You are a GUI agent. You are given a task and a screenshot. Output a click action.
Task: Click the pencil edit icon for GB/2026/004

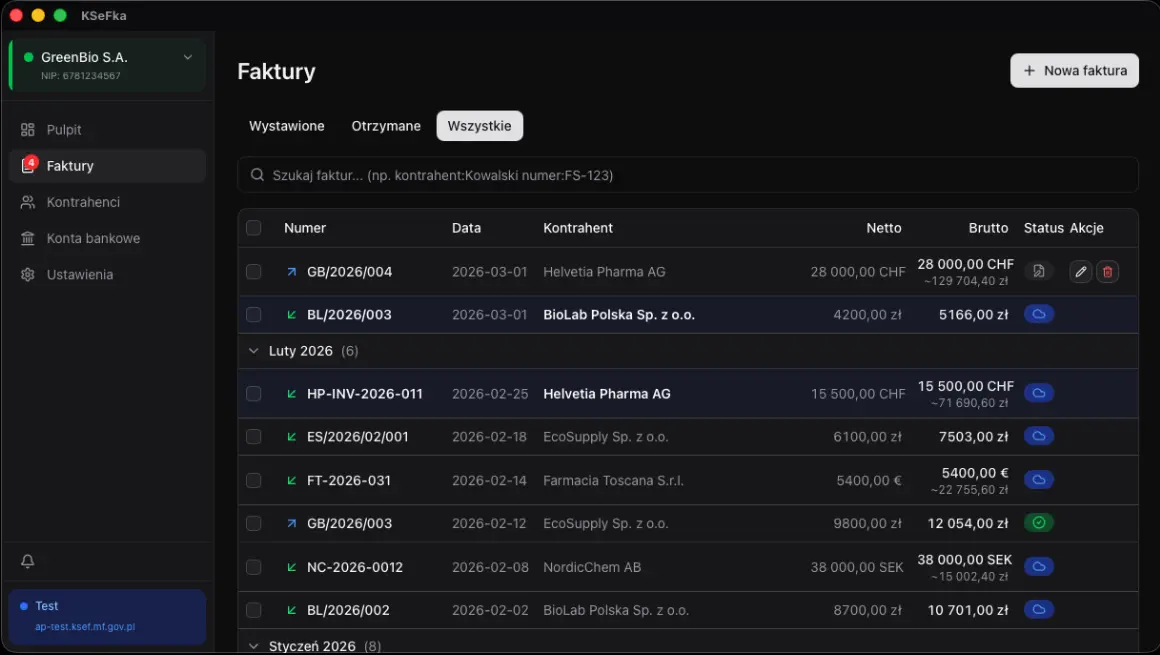[1080, 271]
